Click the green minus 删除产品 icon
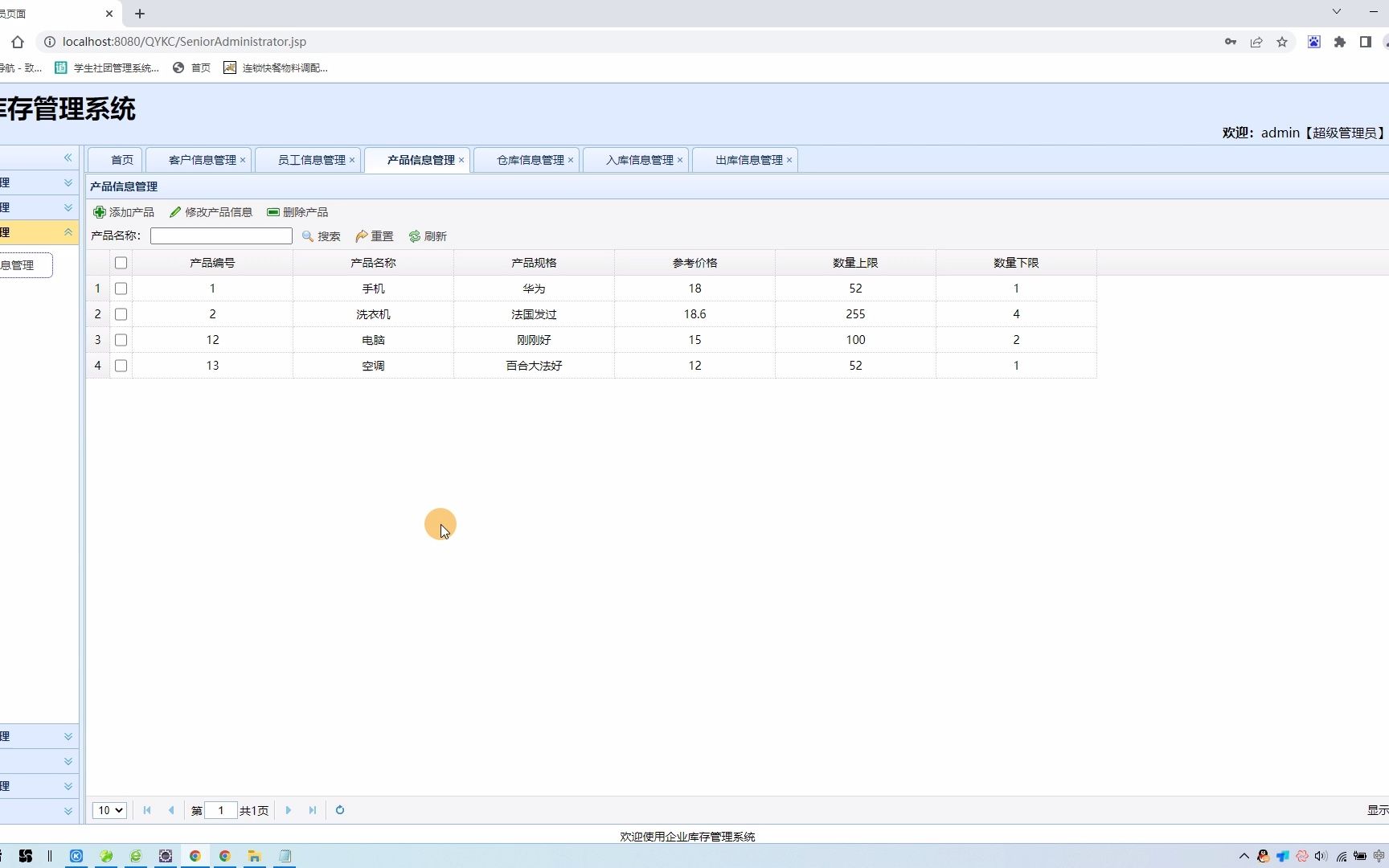This screenshot has height=868, width=1389. point(273,212)
